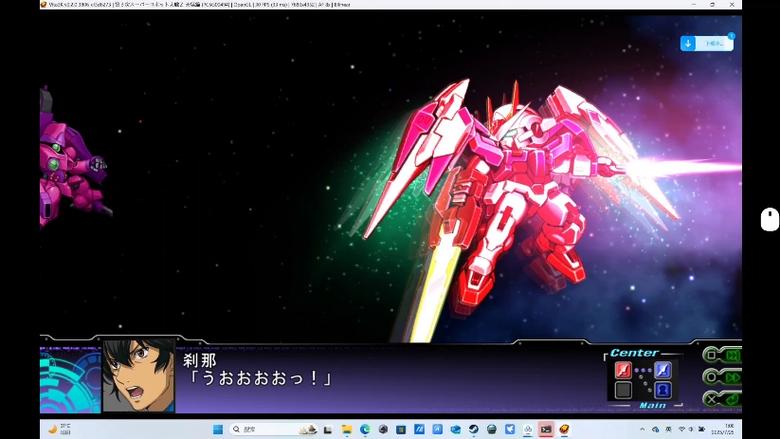The image size is (780, 439).
Task: Open the weather widget on taskbar
Action: [60, 430]
